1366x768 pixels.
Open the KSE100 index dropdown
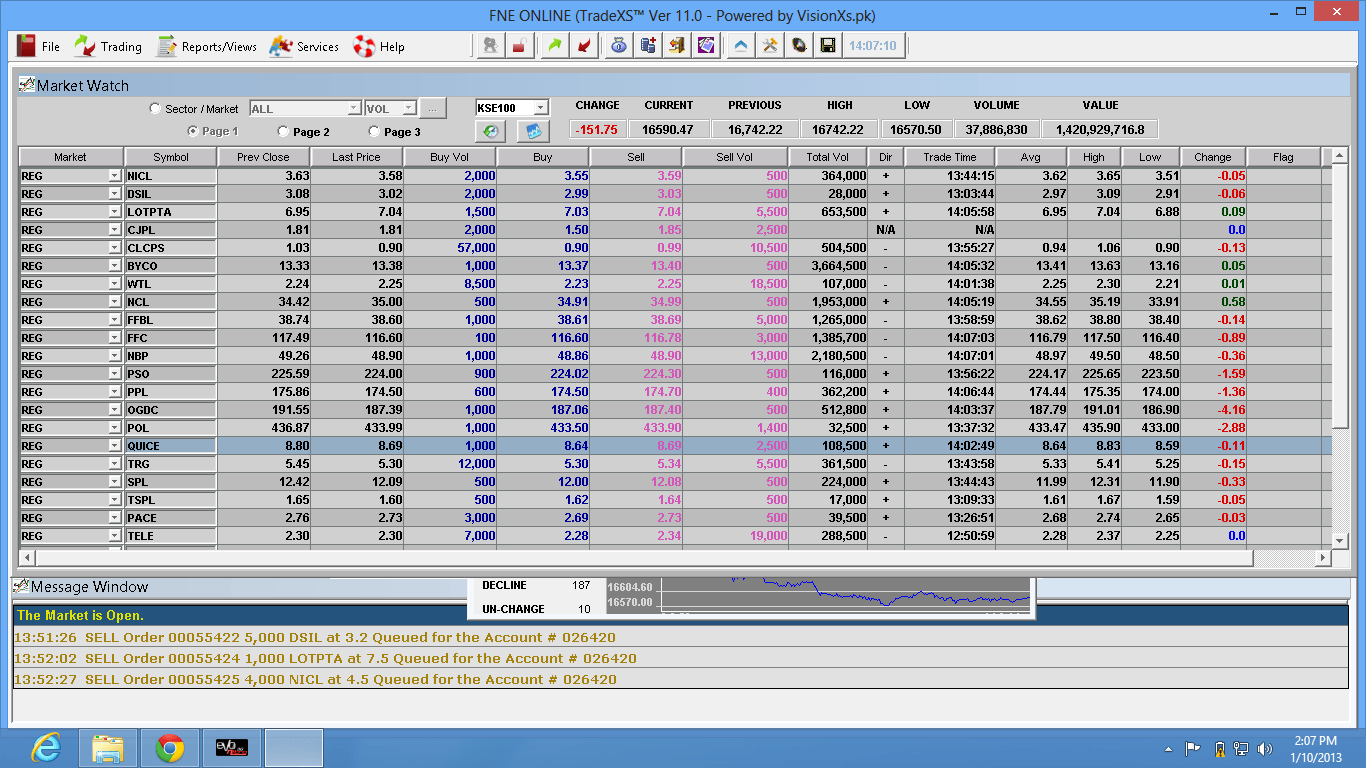click(540, 108)
